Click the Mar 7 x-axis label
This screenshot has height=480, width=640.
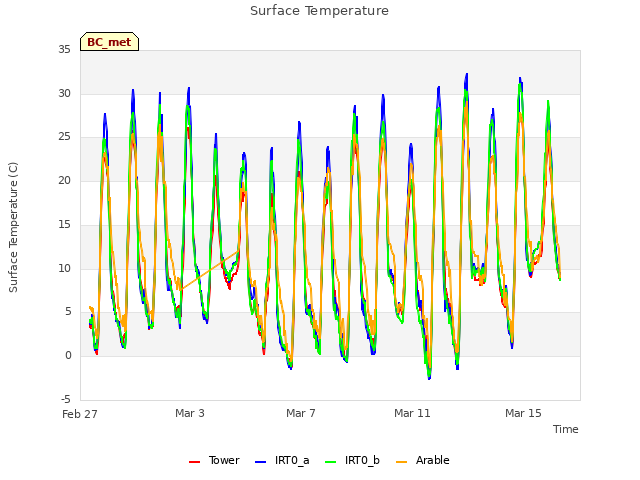click(x=301, y=413)
